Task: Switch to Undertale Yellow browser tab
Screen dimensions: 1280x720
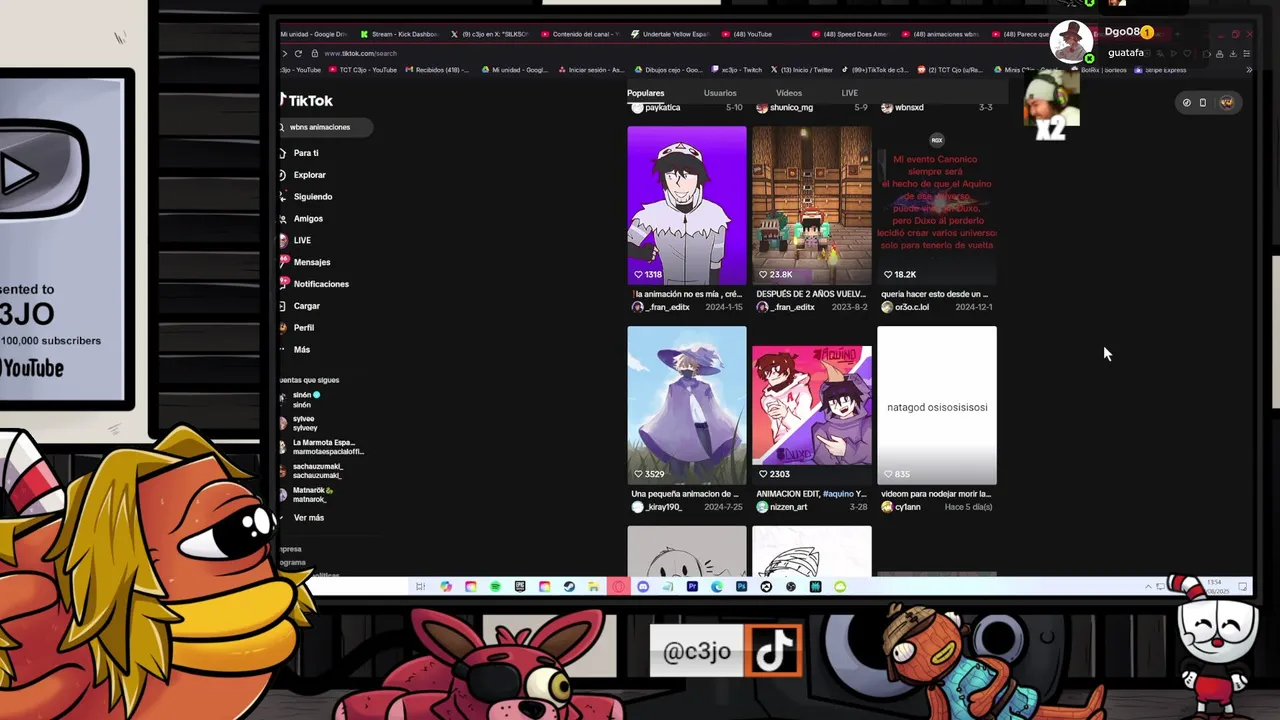Action: tap(669, 34)
